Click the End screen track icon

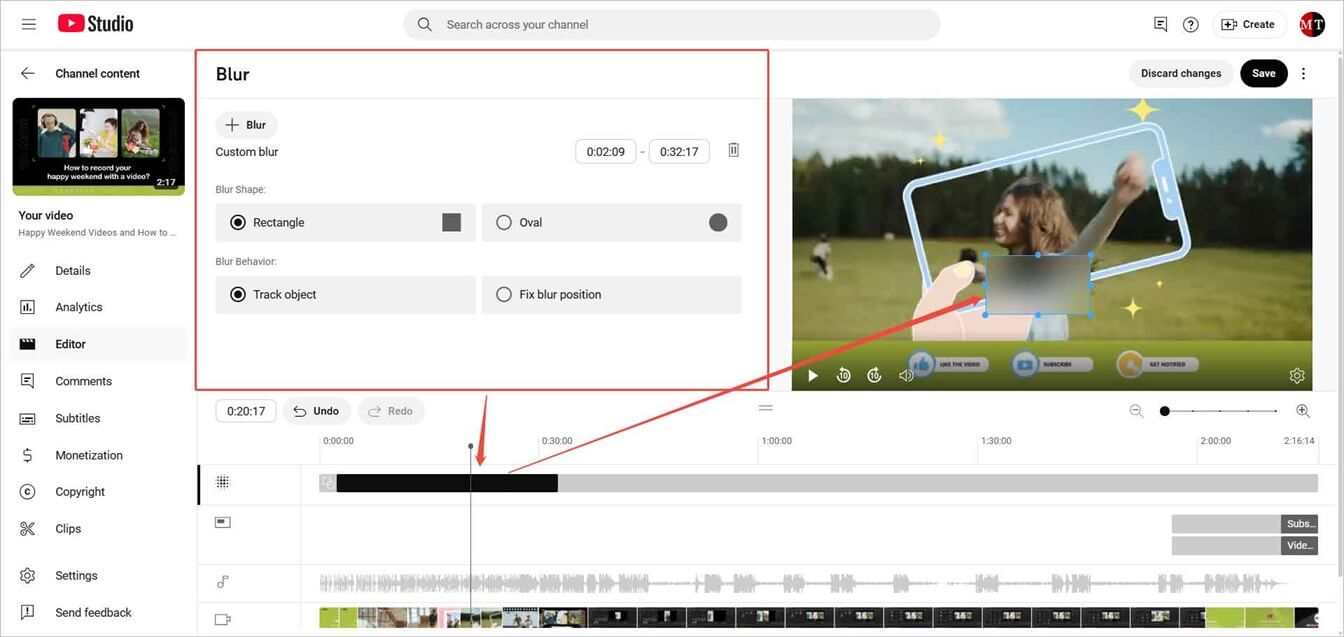coord(220,521)
